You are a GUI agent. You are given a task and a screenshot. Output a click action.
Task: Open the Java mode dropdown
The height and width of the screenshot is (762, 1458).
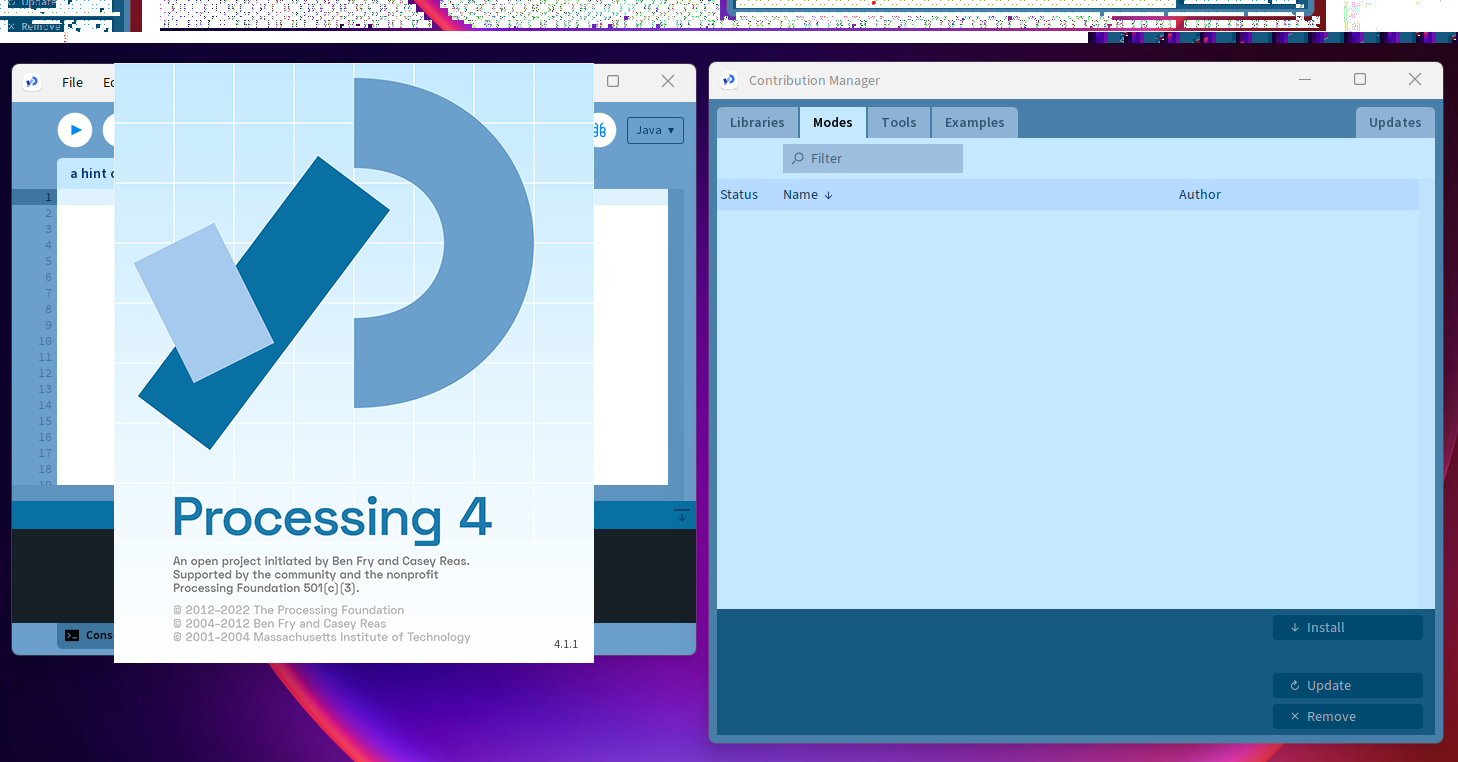[655, 130]
